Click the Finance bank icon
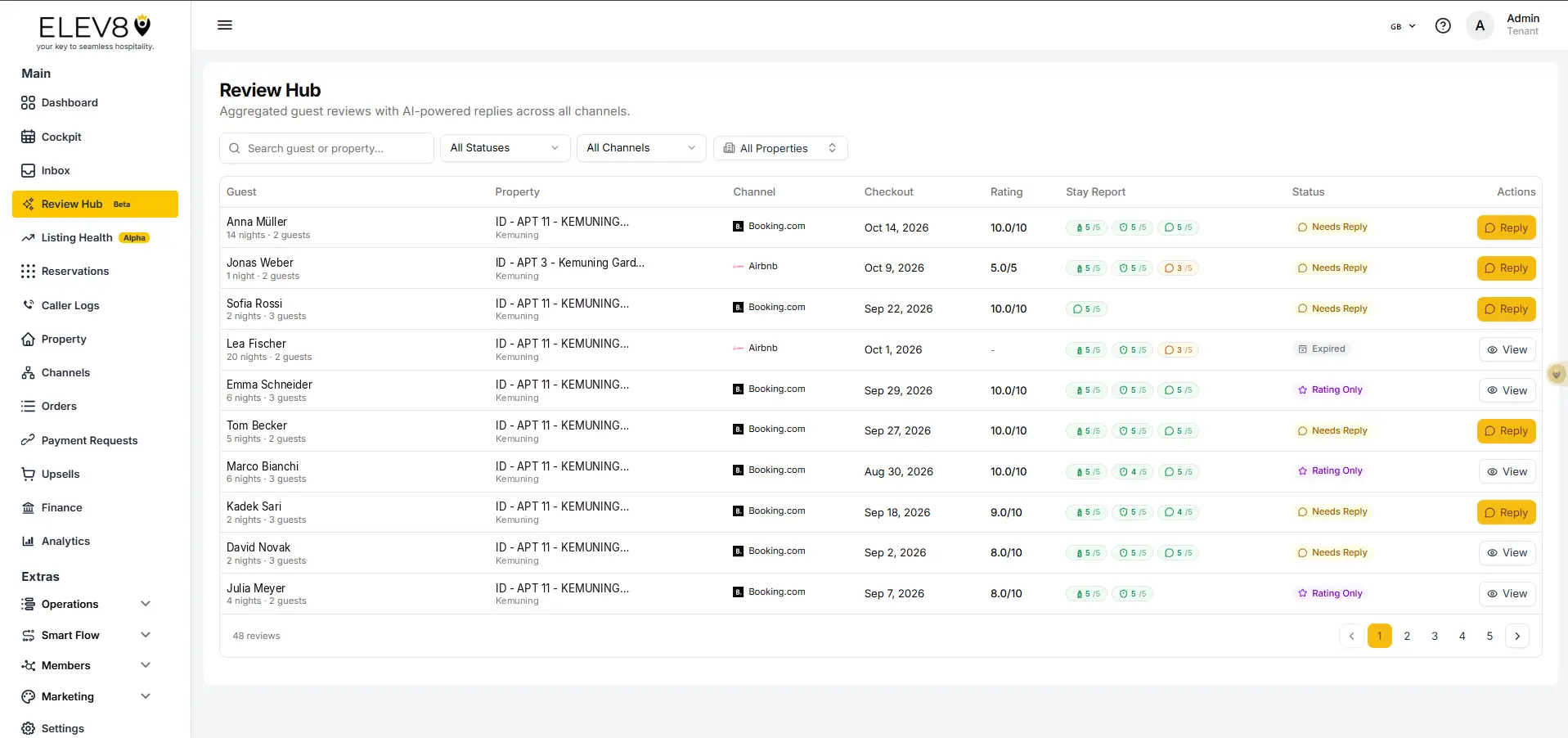 point(28,507)
